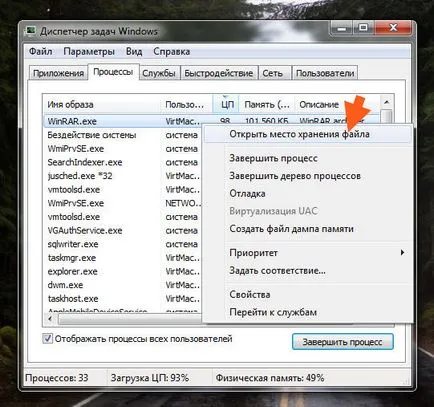This screenshot has height=407, width=434.
Task: Switch to the Быстродействие tab
Action: coord(219,73)
